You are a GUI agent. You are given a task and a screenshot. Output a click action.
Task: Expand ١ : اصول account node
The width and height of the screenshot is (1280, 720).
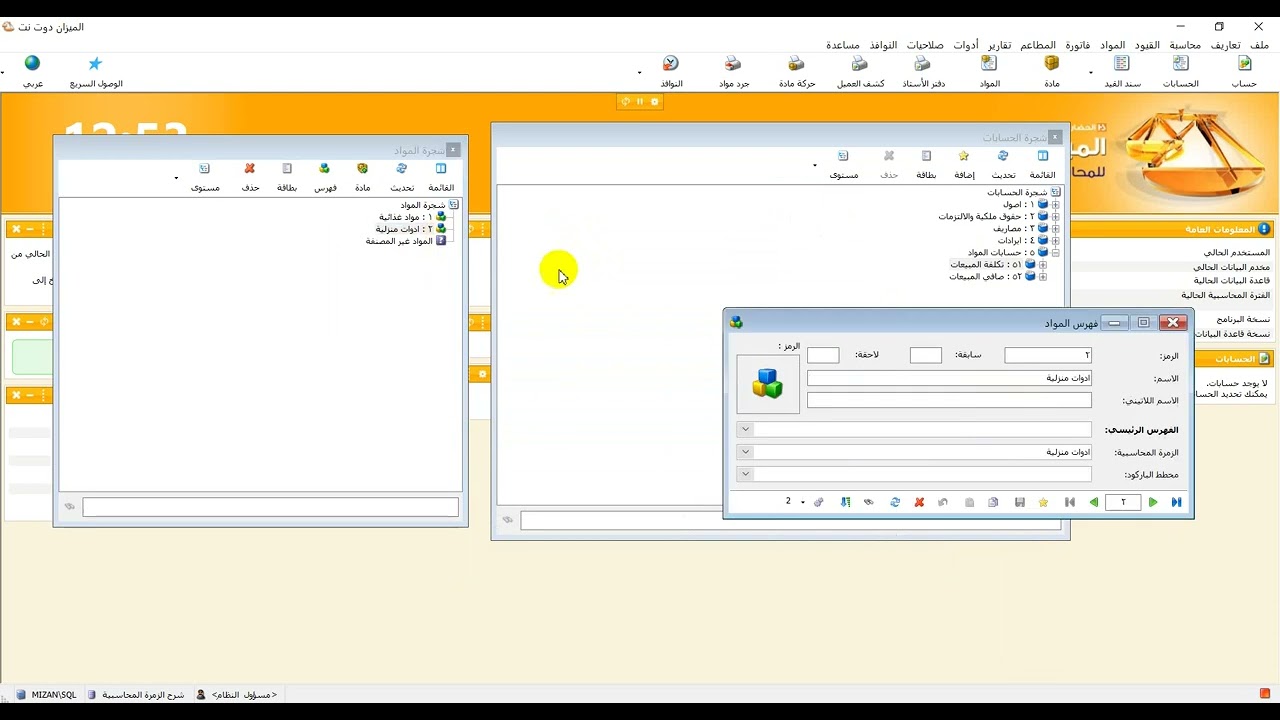point(1056,204)
